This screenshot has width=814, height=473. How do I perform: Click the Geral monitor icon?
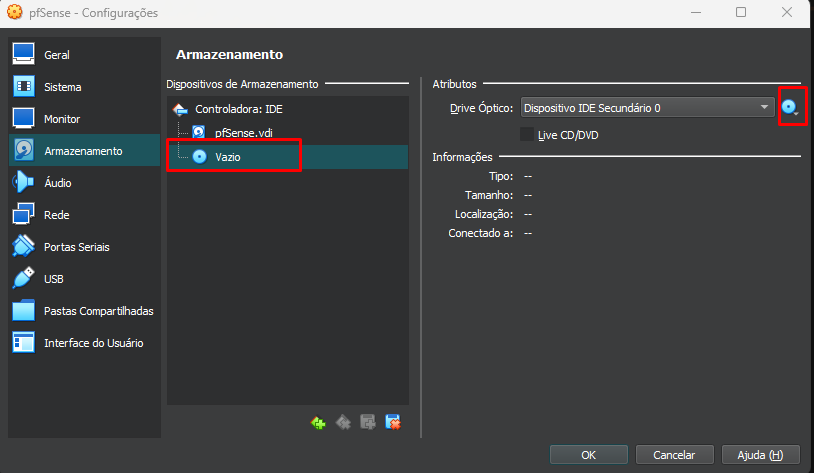(23, 54)
